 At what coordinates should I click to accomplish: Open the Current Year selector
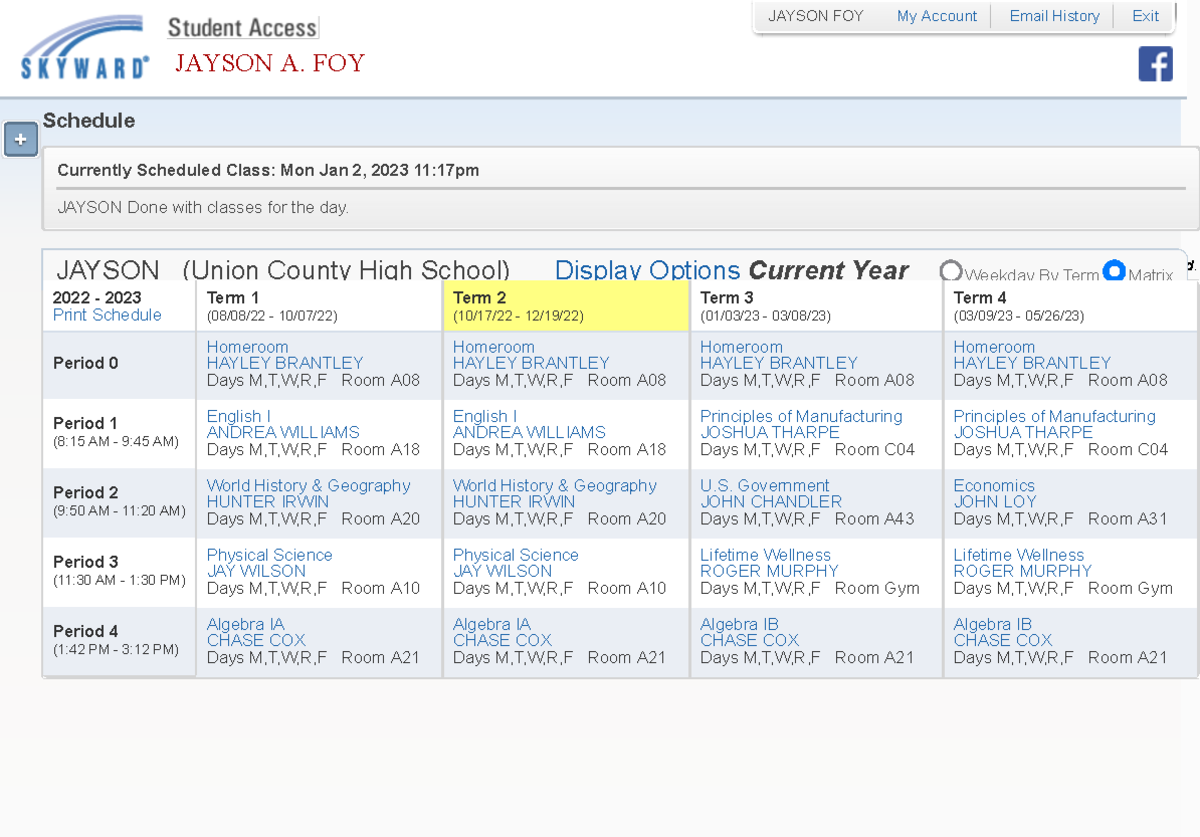(826, 270)
